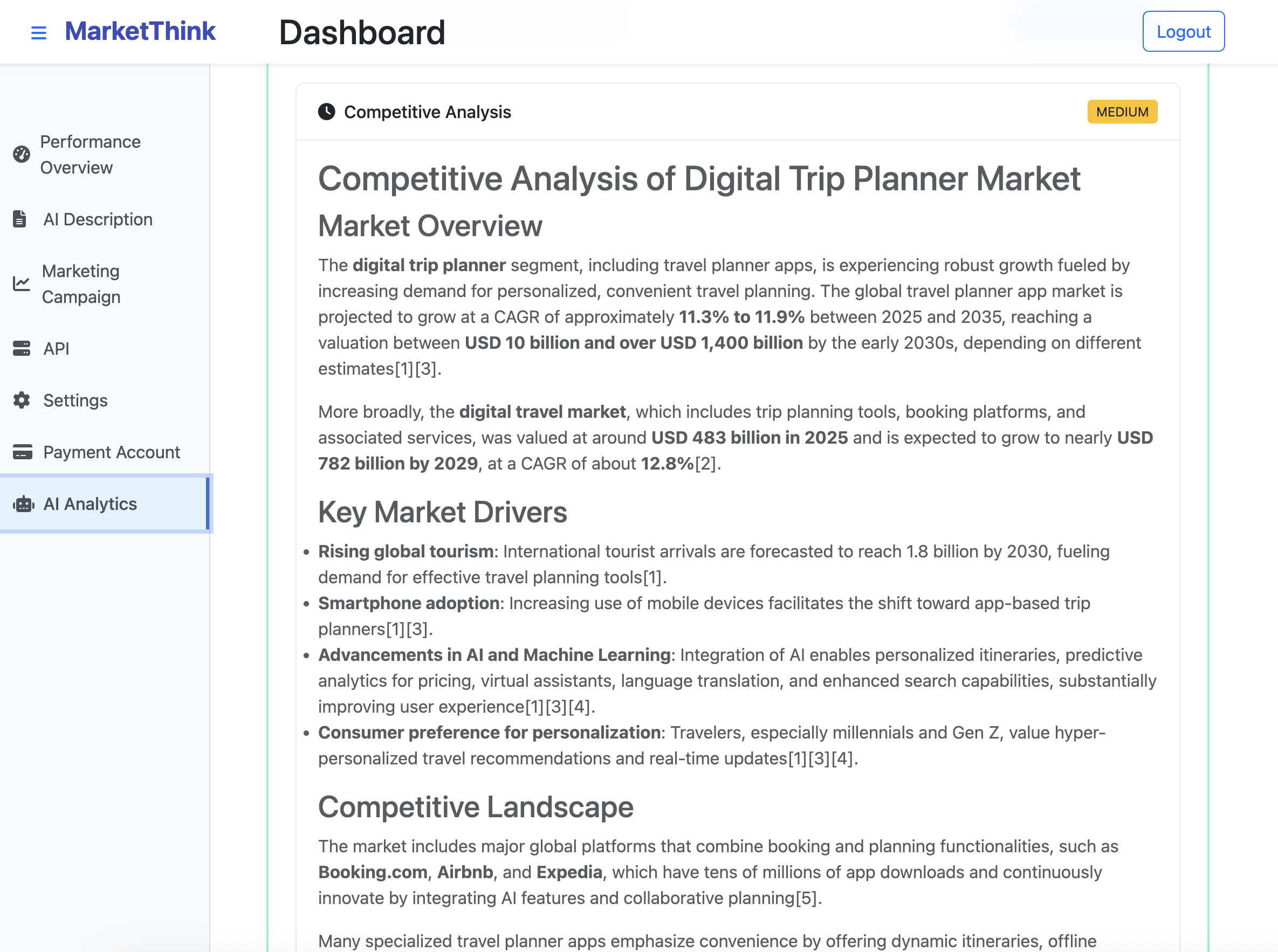Toggle the hamburger sidebar menu
This screenshot has height=952, width=1278.
39,33
